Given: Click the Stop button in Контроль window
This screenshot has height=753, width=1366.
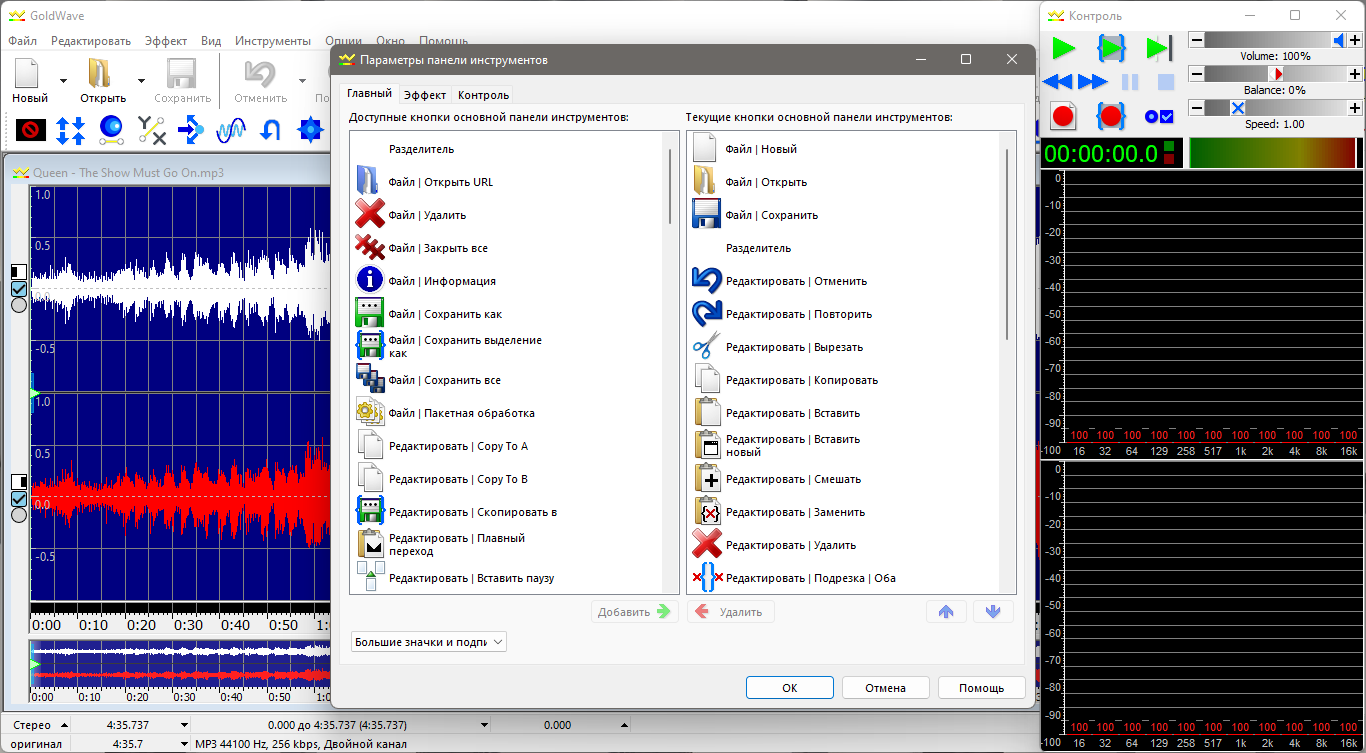Looking at the screenshot, I should [1166, 82].
